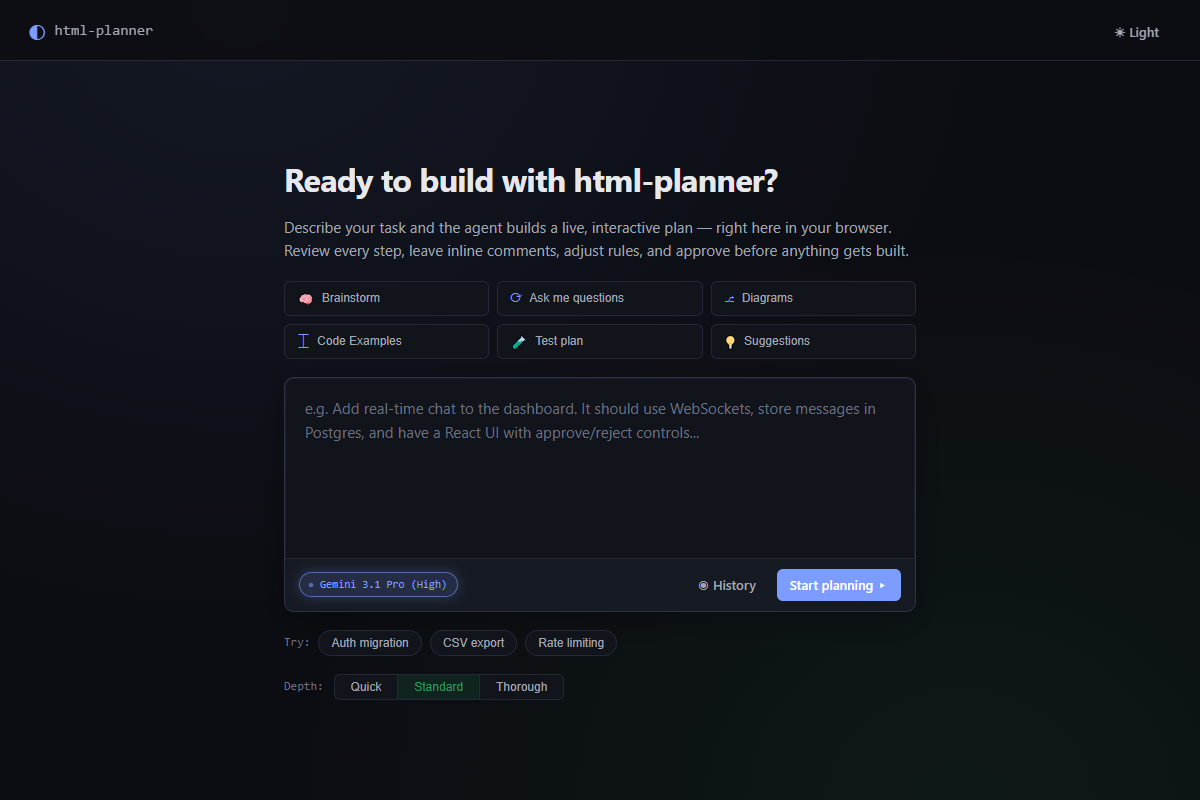Switch to Light theme
The width and height of the screenshot is (1200, 800).
(x=1137, y=32)
